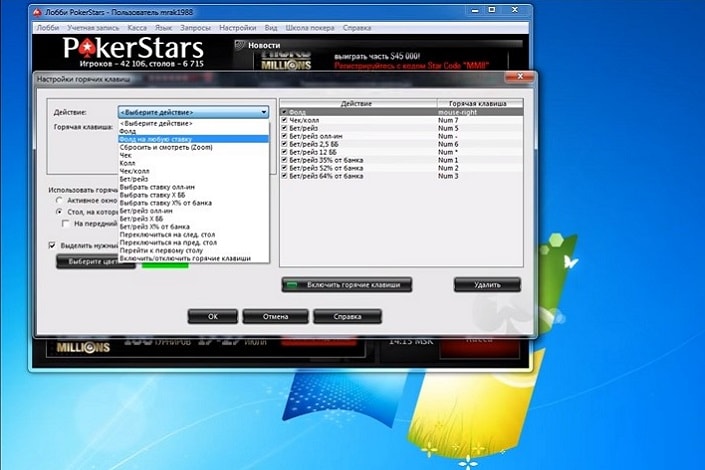Click the Отмена button
Screen dimensions: 705x470
pos(276,317)
